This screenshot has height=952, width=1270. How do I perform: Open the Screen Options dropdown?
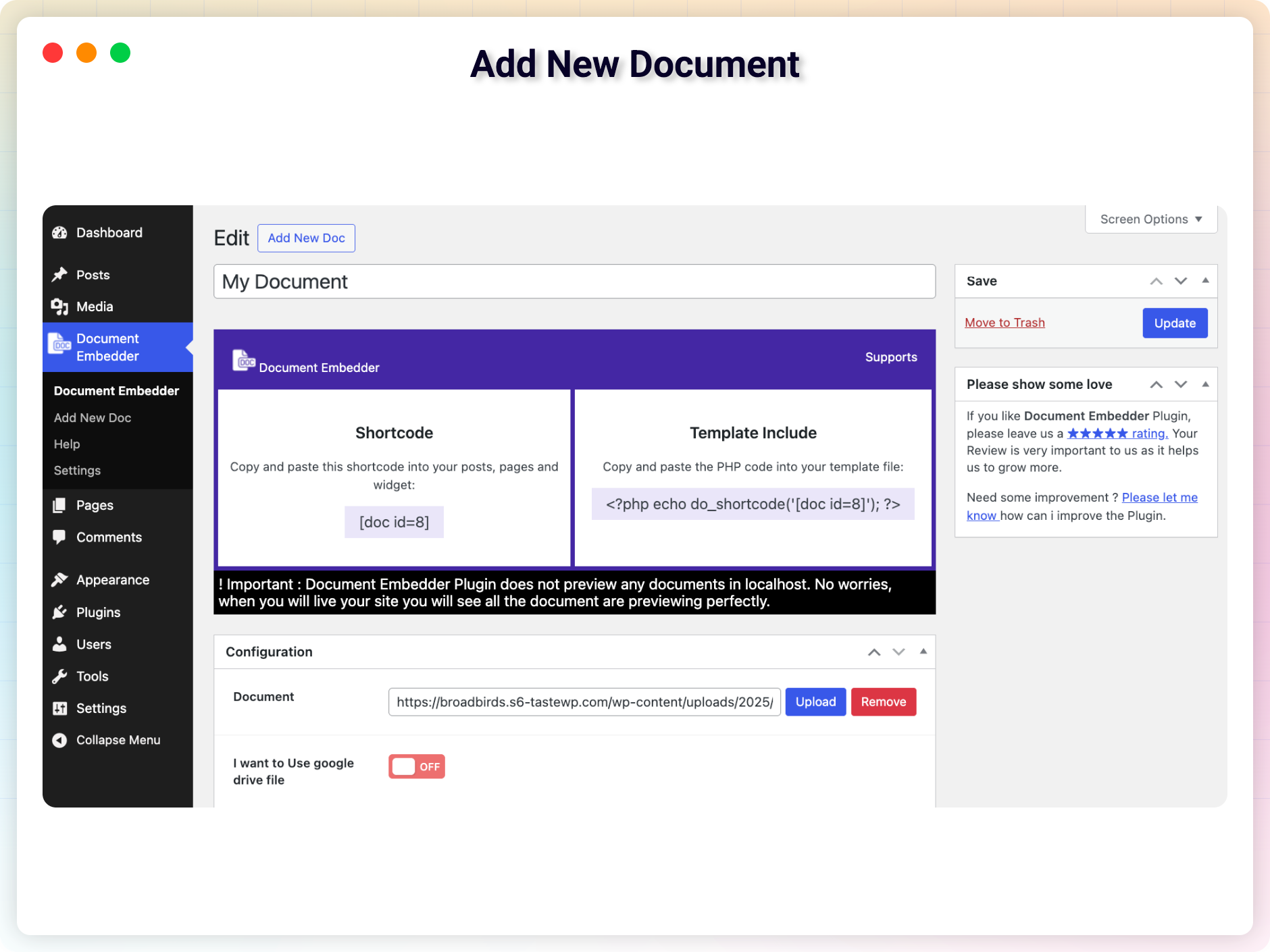[1151, 219]
